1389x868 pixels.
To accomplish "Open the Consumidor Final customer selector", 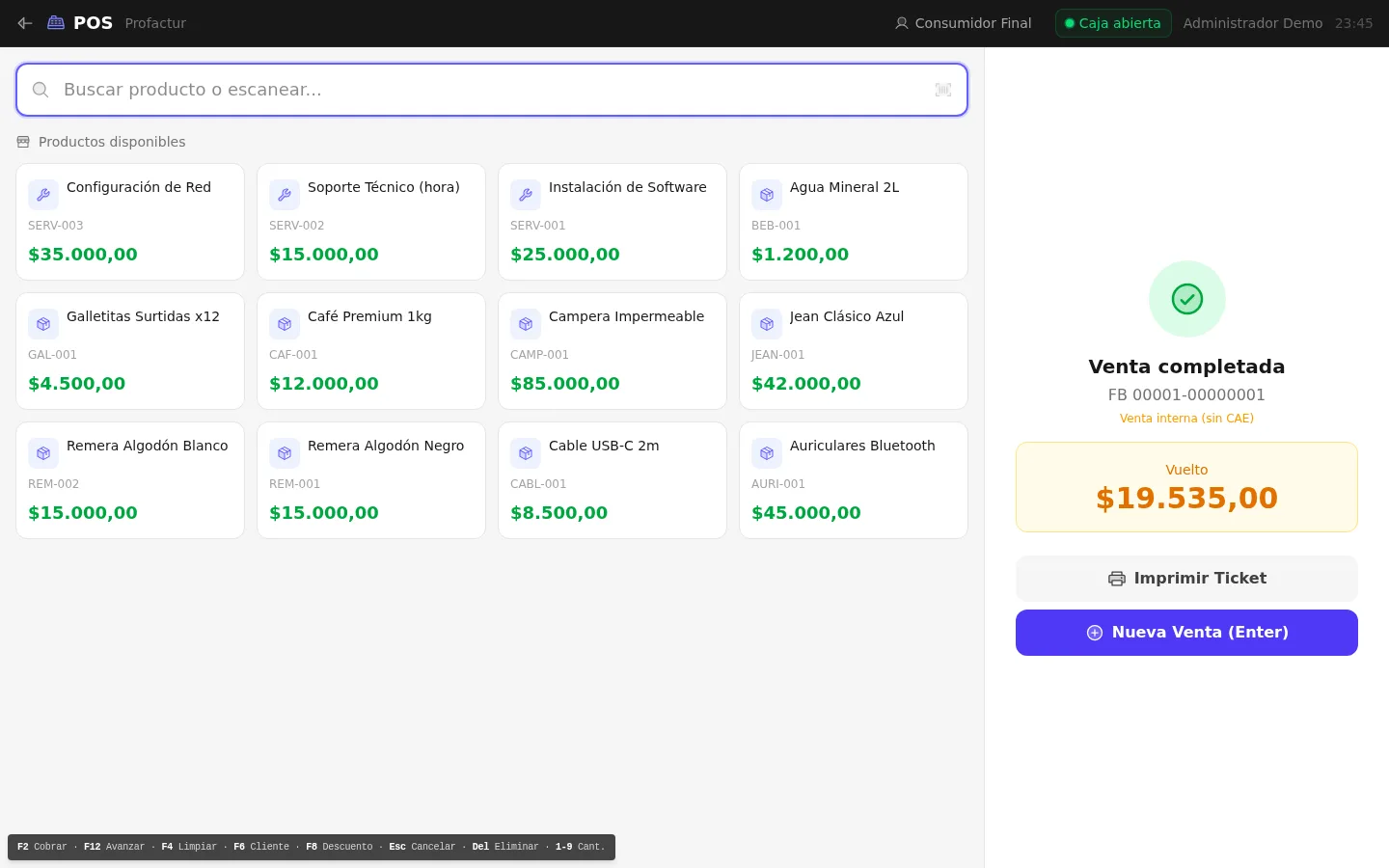I will (x=963, y=23).
